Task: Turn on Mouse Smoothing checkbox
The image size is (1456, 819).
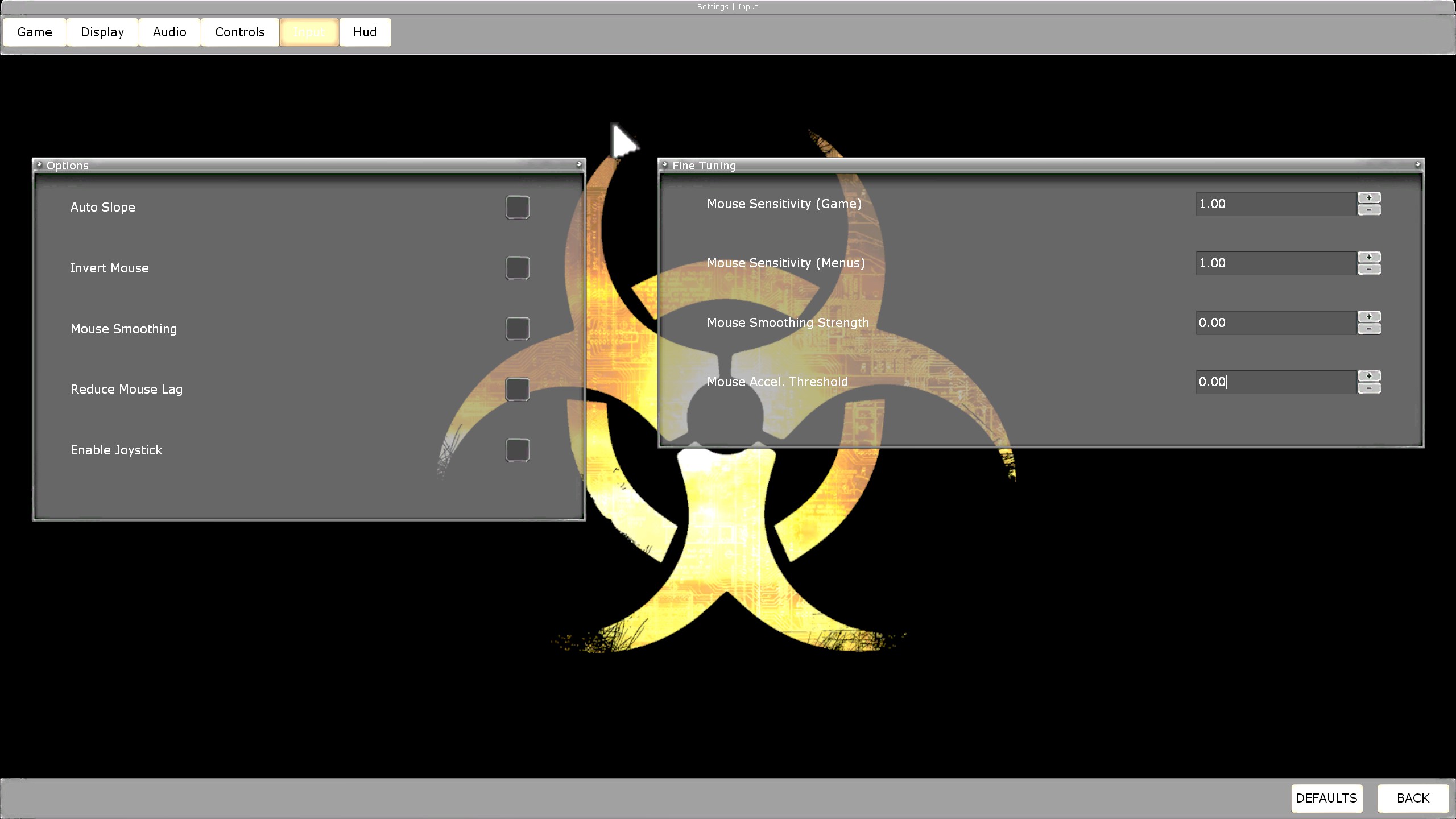Action: [517, 329]
